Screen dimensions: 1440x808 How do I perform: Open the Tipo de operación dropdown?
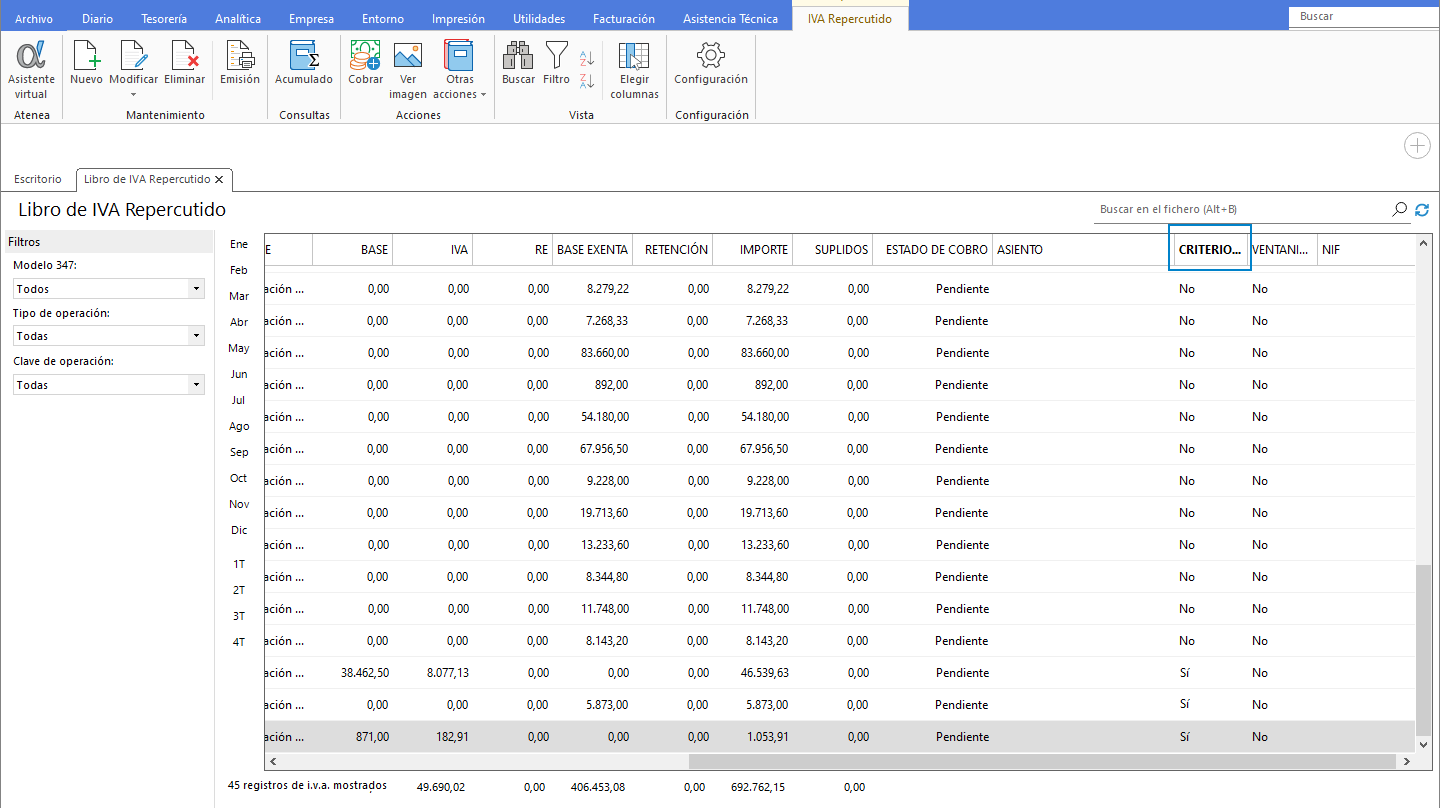tap(109, 336)
